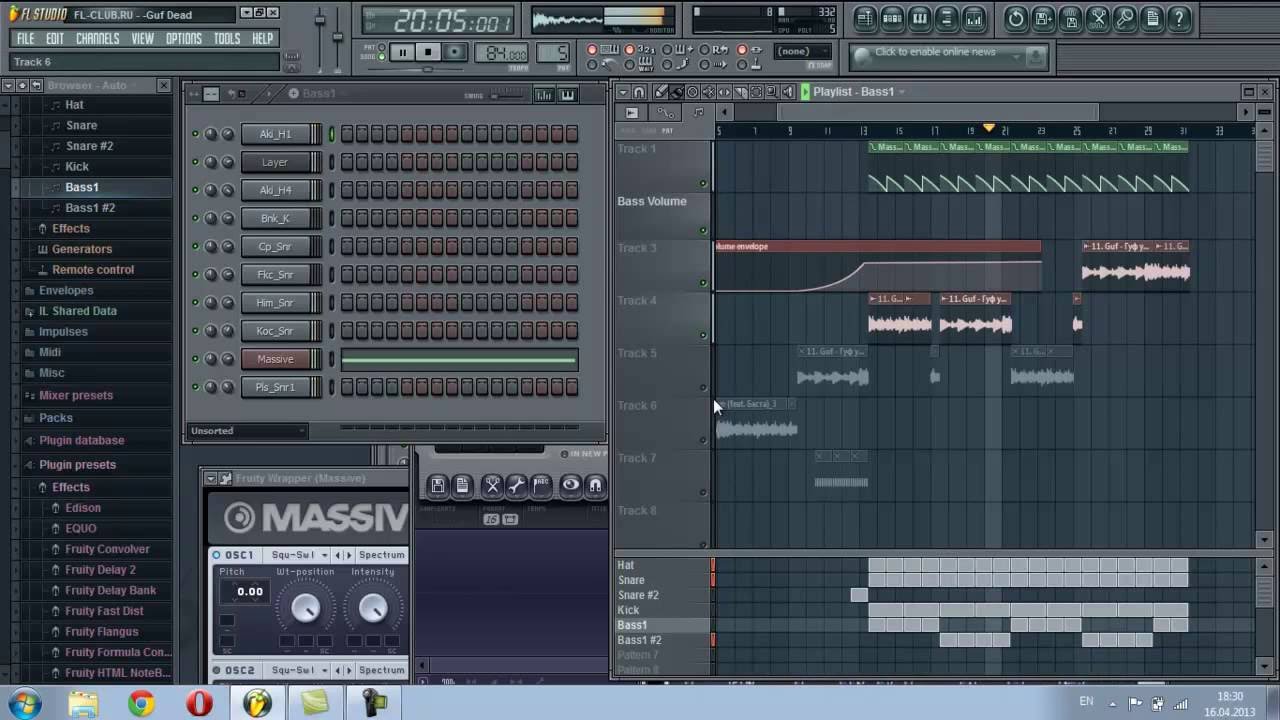Open the VIEW menu

(143, 38)
